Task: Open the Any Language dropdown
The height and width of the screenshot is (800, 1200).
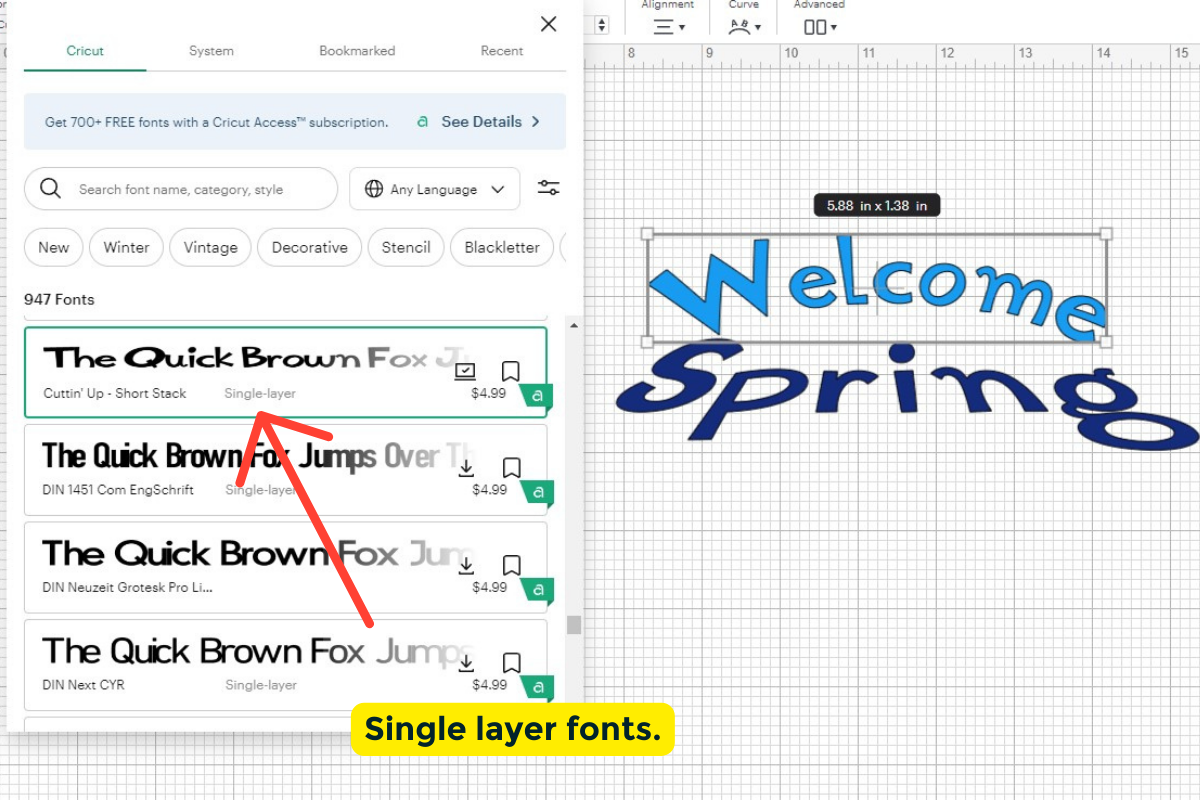Action: click(435, 189)
